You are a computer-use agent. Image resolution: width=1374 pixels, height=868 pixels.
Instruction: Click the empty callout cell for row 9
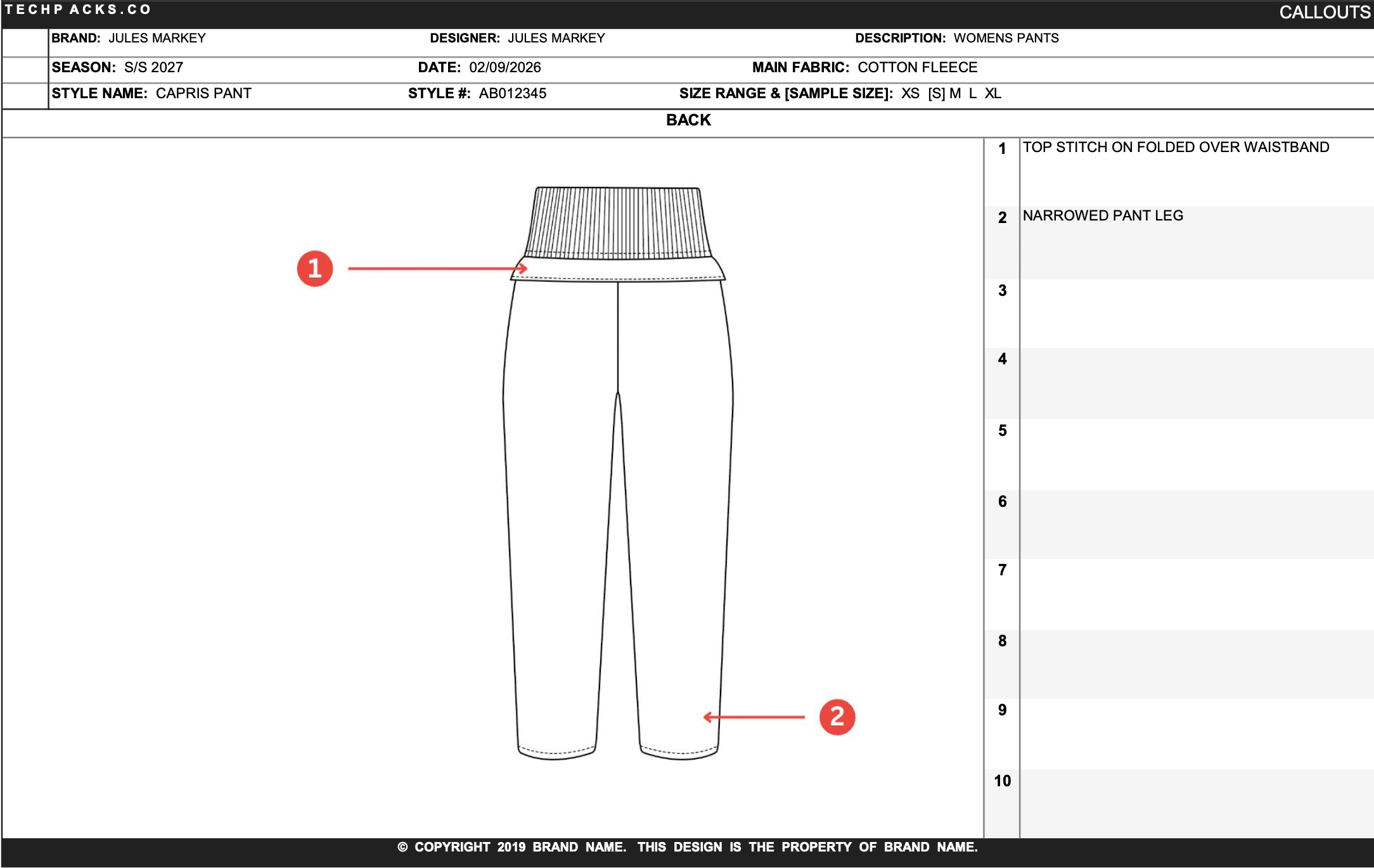1197,734
